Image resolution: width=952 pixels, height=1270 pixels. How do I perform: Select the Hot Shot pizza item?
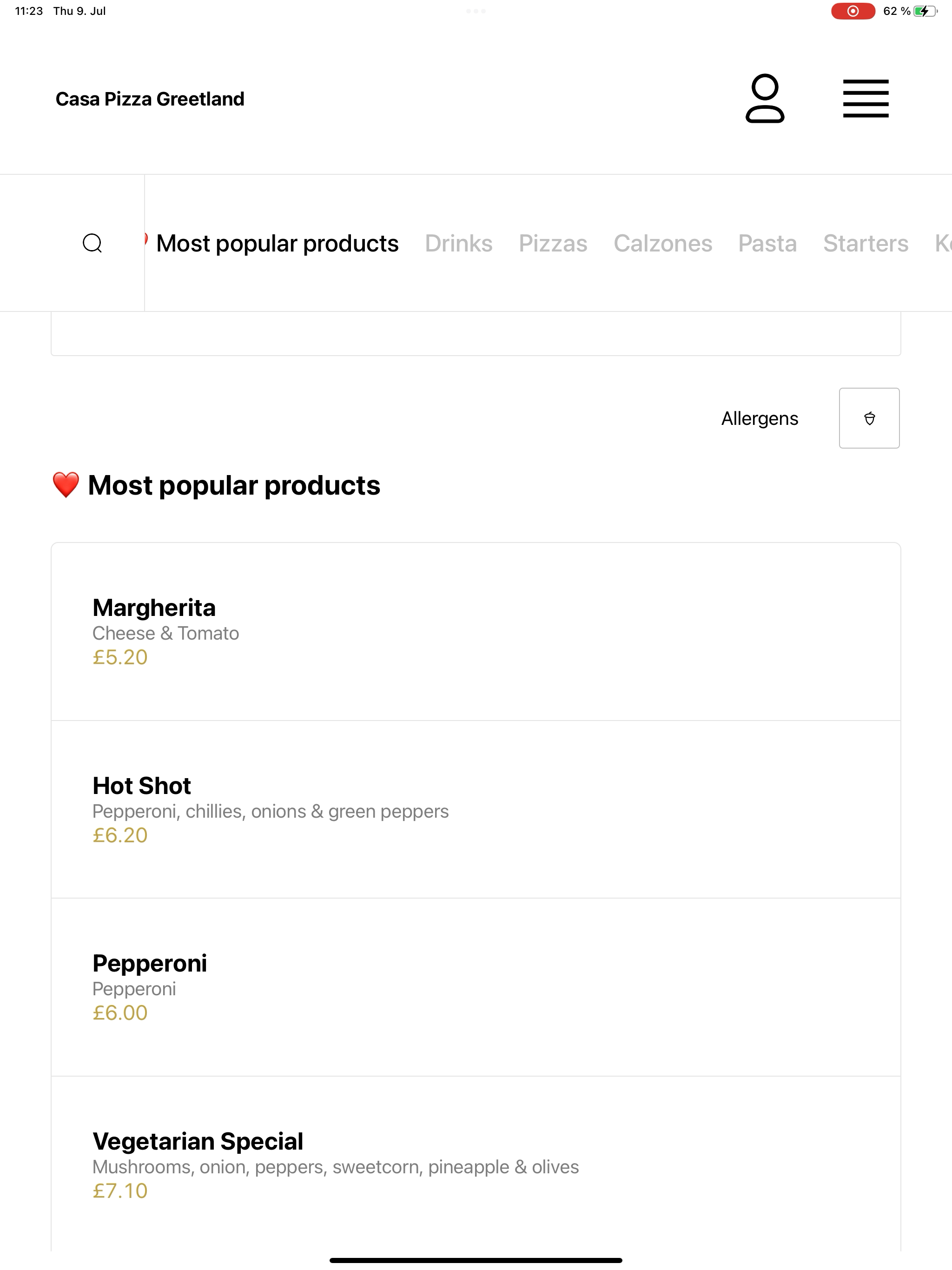click(x=476, y=809)
